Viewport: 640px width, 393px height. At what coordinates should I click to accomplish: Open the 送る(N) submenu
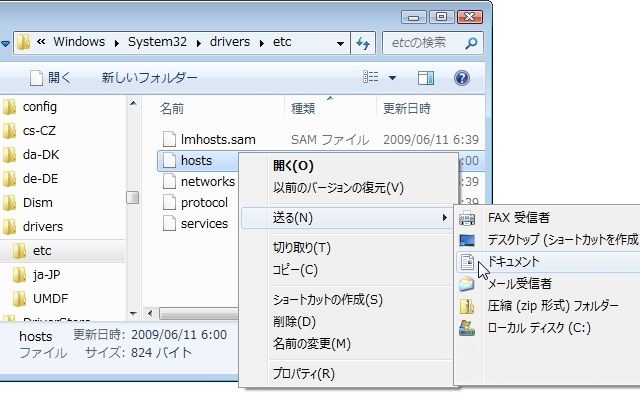pos(348,218)
